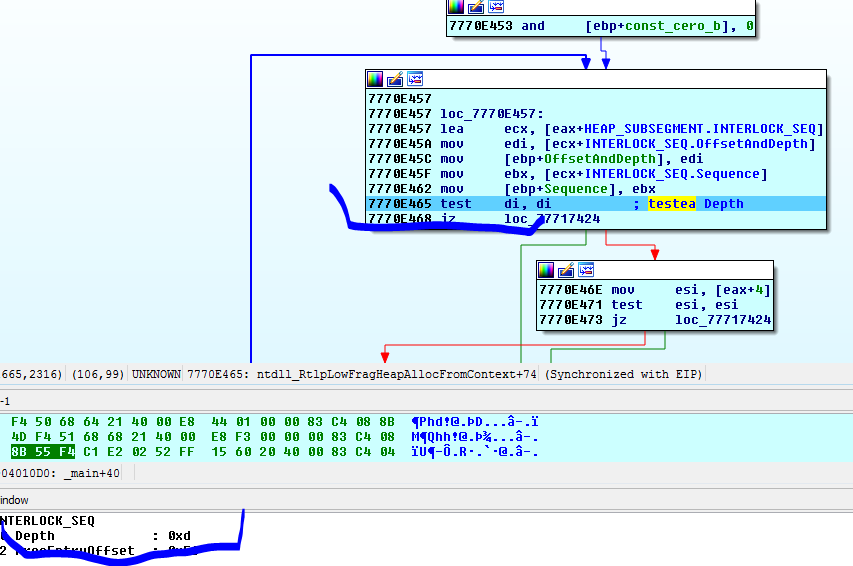Image resolution: width=853 pixels, height=566 pixels.
Task: Click node color icon in the 7770E46E block
Action: click(x=546, y=270)
